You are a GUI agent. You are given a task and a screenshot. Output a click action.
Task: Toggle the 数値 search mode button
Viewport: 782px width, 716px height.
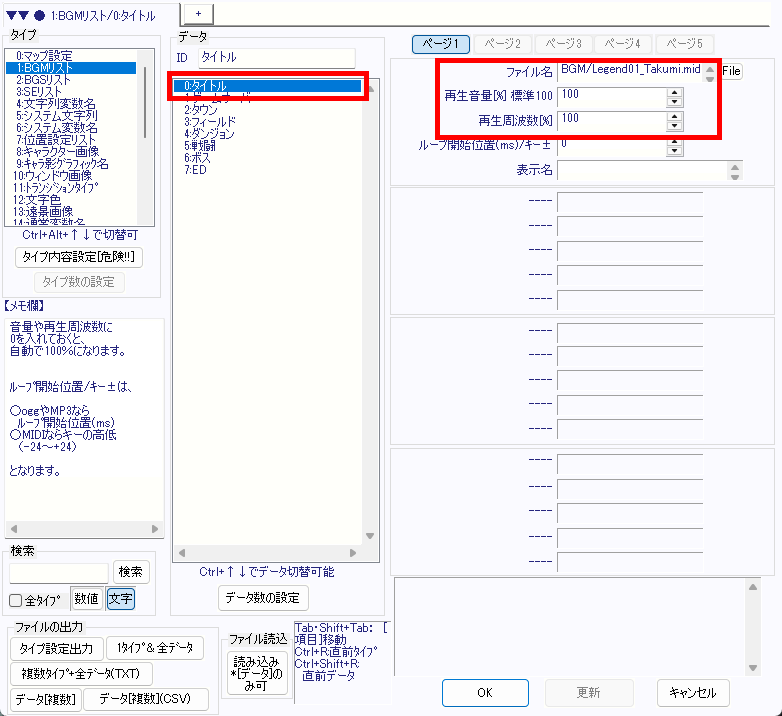tap(87, 599)
